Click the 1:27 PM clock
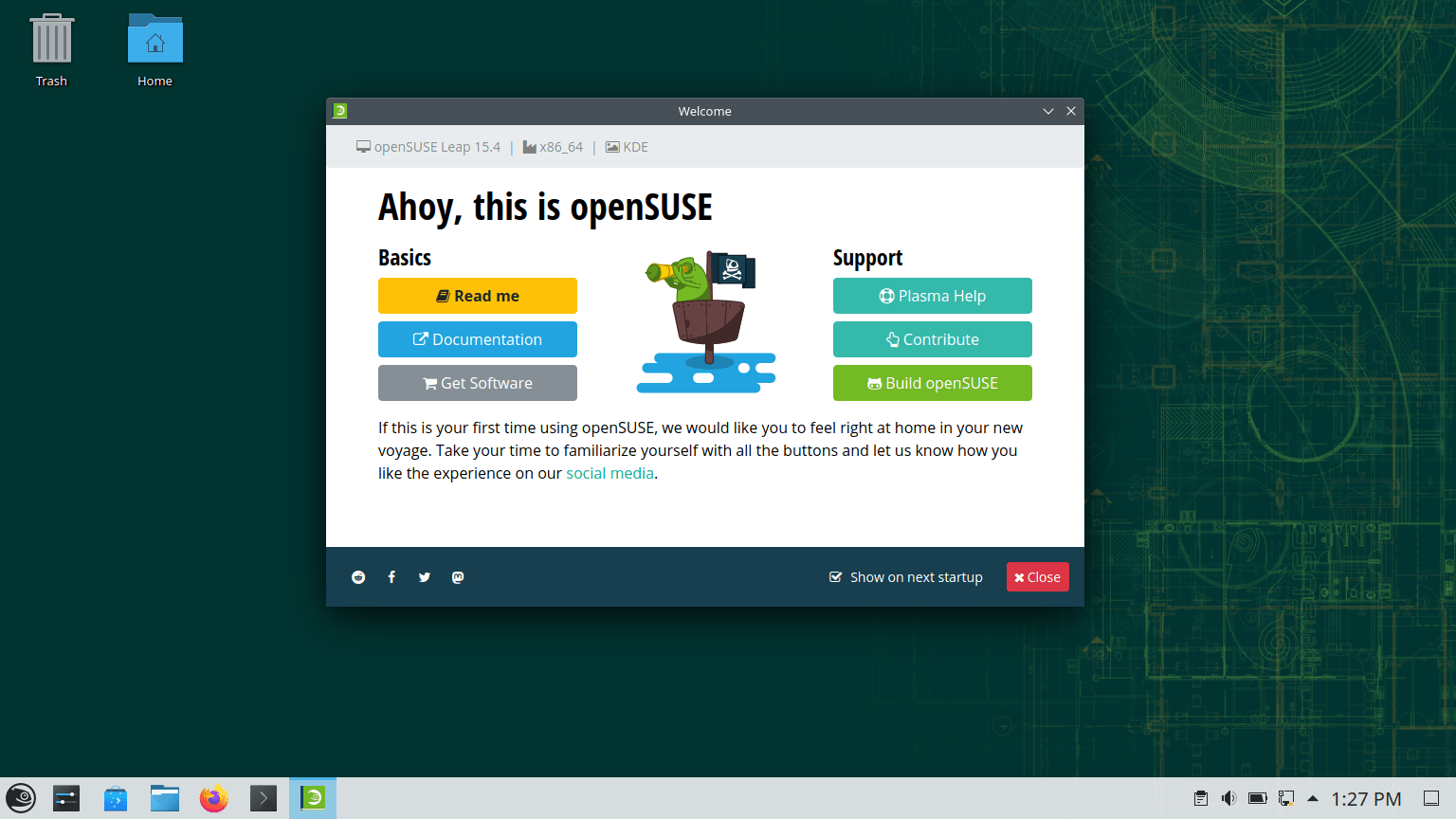1456x819 pixels. (x=1366, y=799)
